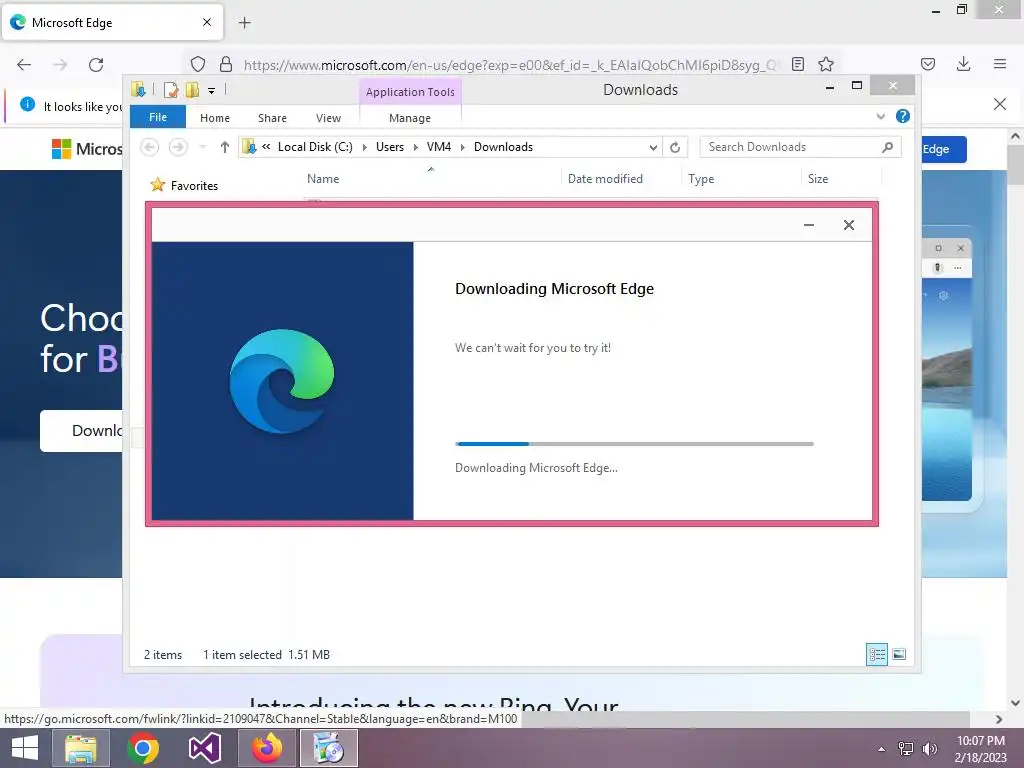Open the Firefox hamburger menu
Screen dimensions: 1024x768
click(x=1000, y=64)
